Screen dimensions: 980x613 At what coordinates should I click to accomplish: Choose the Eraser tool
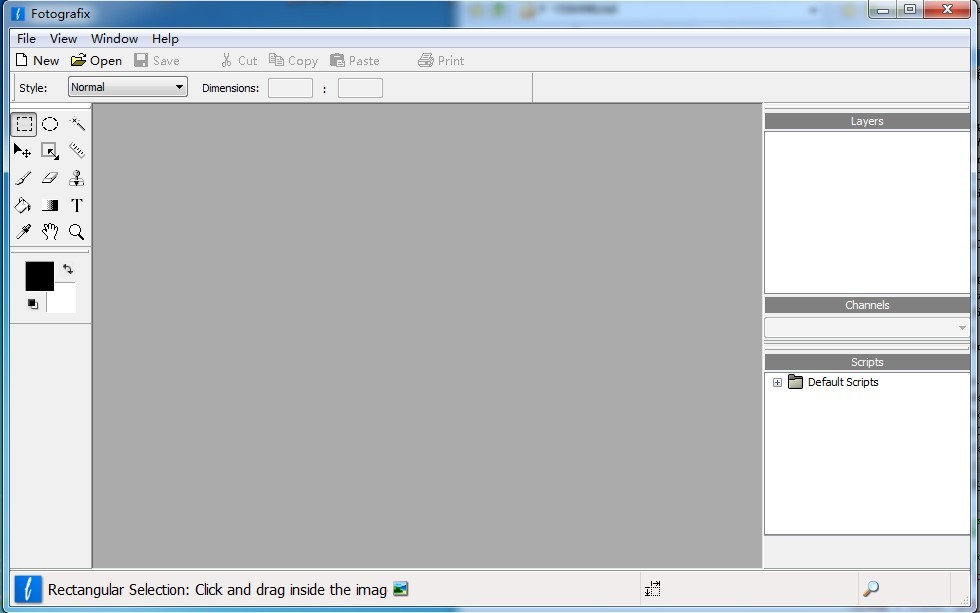pyautogui.click(x=50, y=179)
